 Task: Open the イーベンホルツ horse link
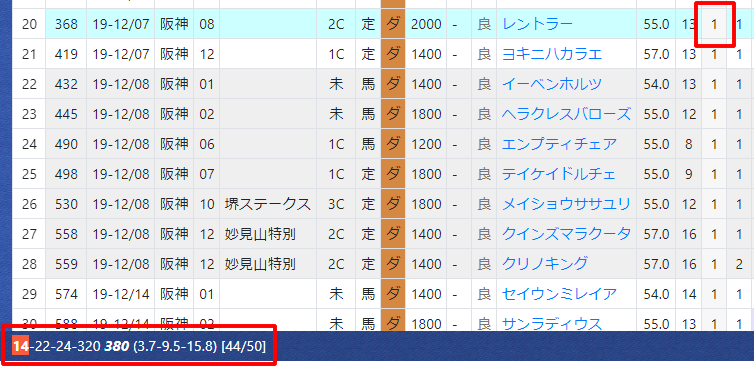click(x=552, y=84)
